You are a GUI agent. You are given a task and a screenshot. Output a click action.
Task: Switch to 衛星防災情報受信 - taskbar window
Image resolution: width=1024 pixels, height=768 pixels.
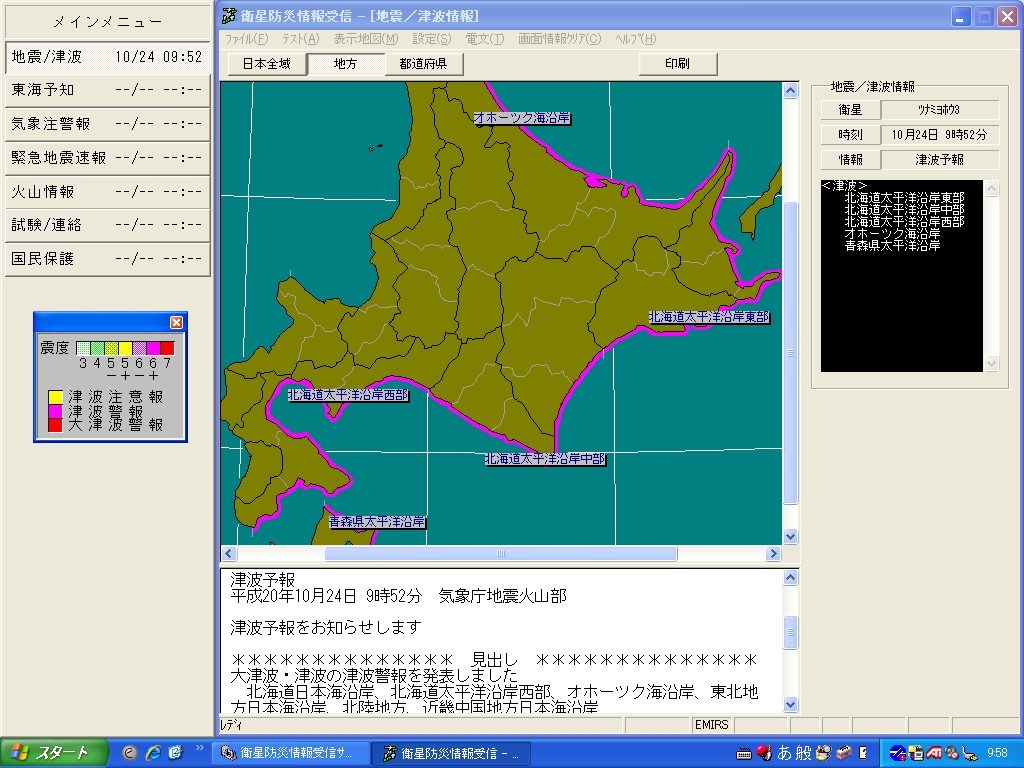450,753
